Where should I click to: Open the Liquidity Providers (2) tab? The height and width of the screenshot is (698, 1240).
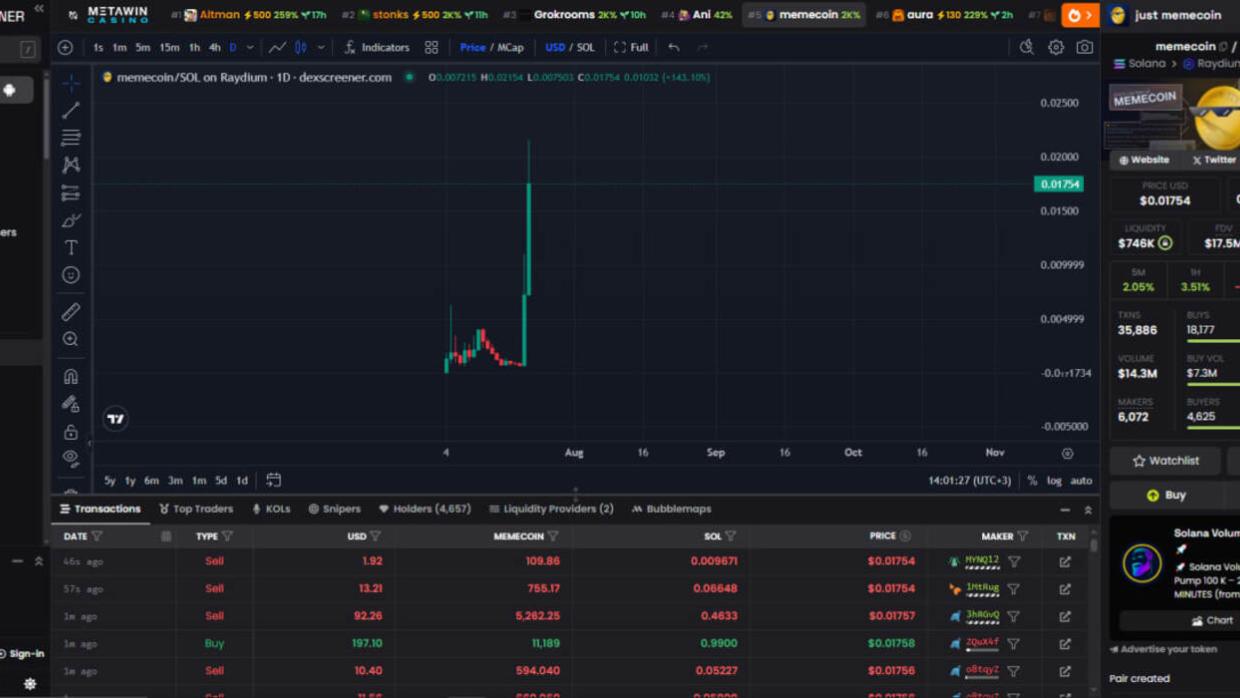click(551, 509)
